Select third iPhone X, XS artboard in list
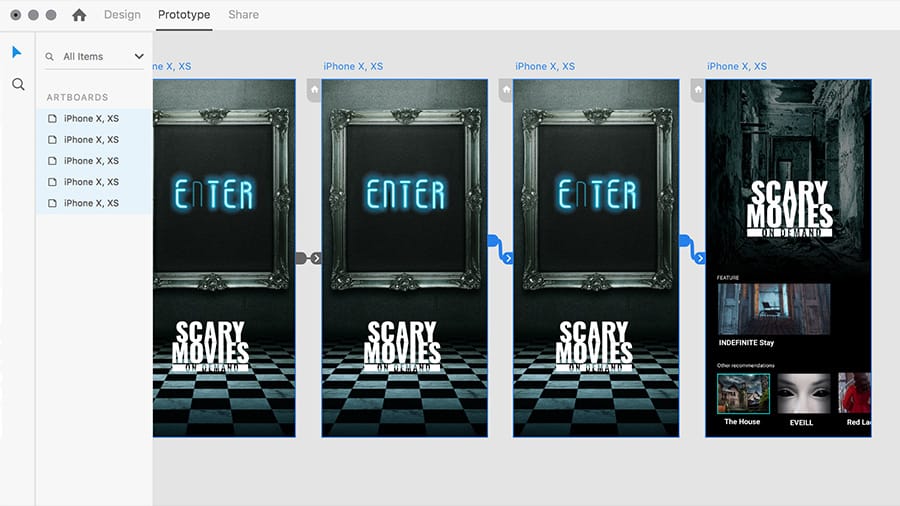Screen dimensions: 900x506 click(x=94, y=161)
